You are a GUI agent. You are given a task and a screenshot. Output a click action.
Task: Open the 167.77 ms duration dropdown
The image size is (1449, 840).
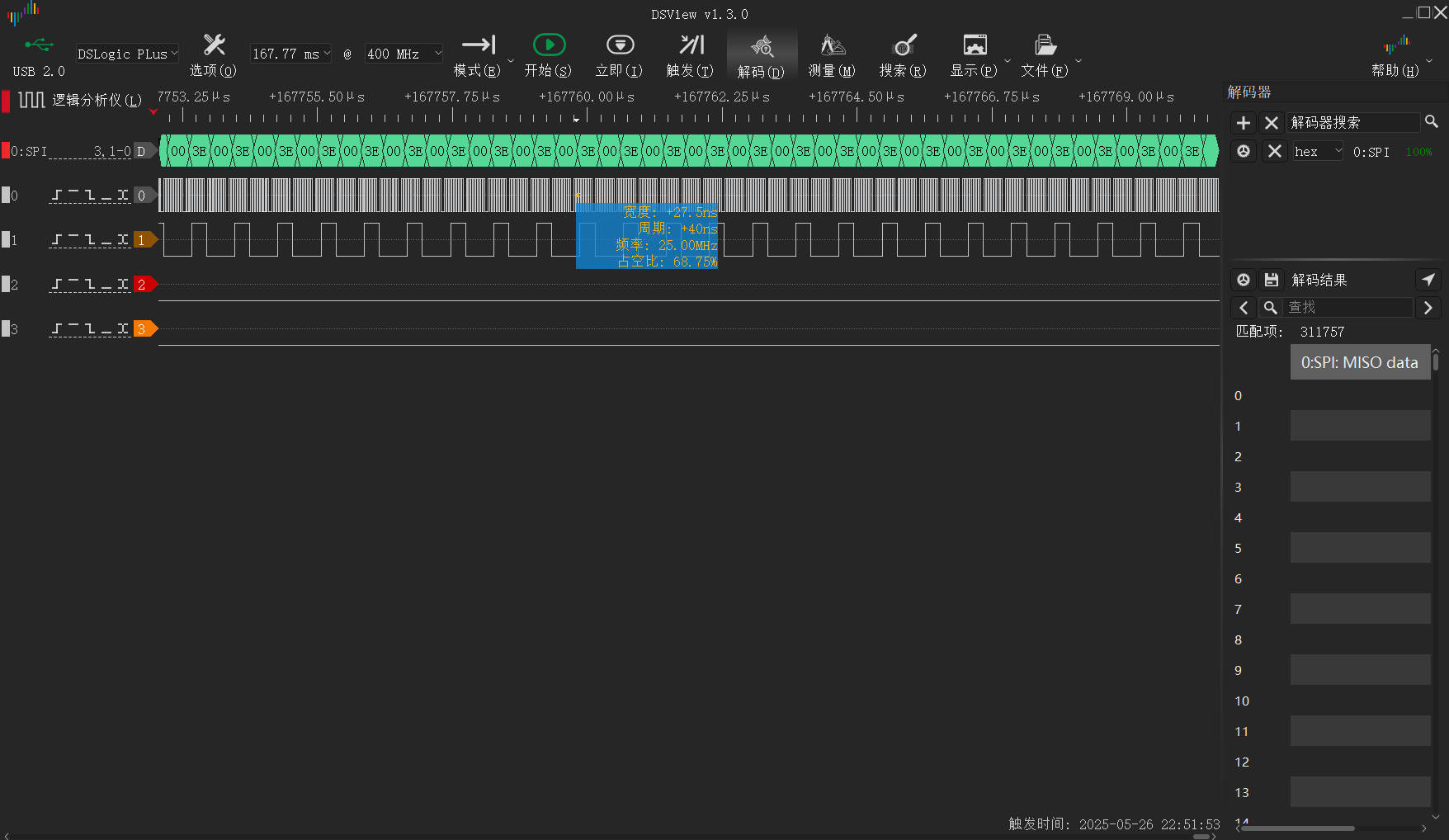[x=290, y=54]
